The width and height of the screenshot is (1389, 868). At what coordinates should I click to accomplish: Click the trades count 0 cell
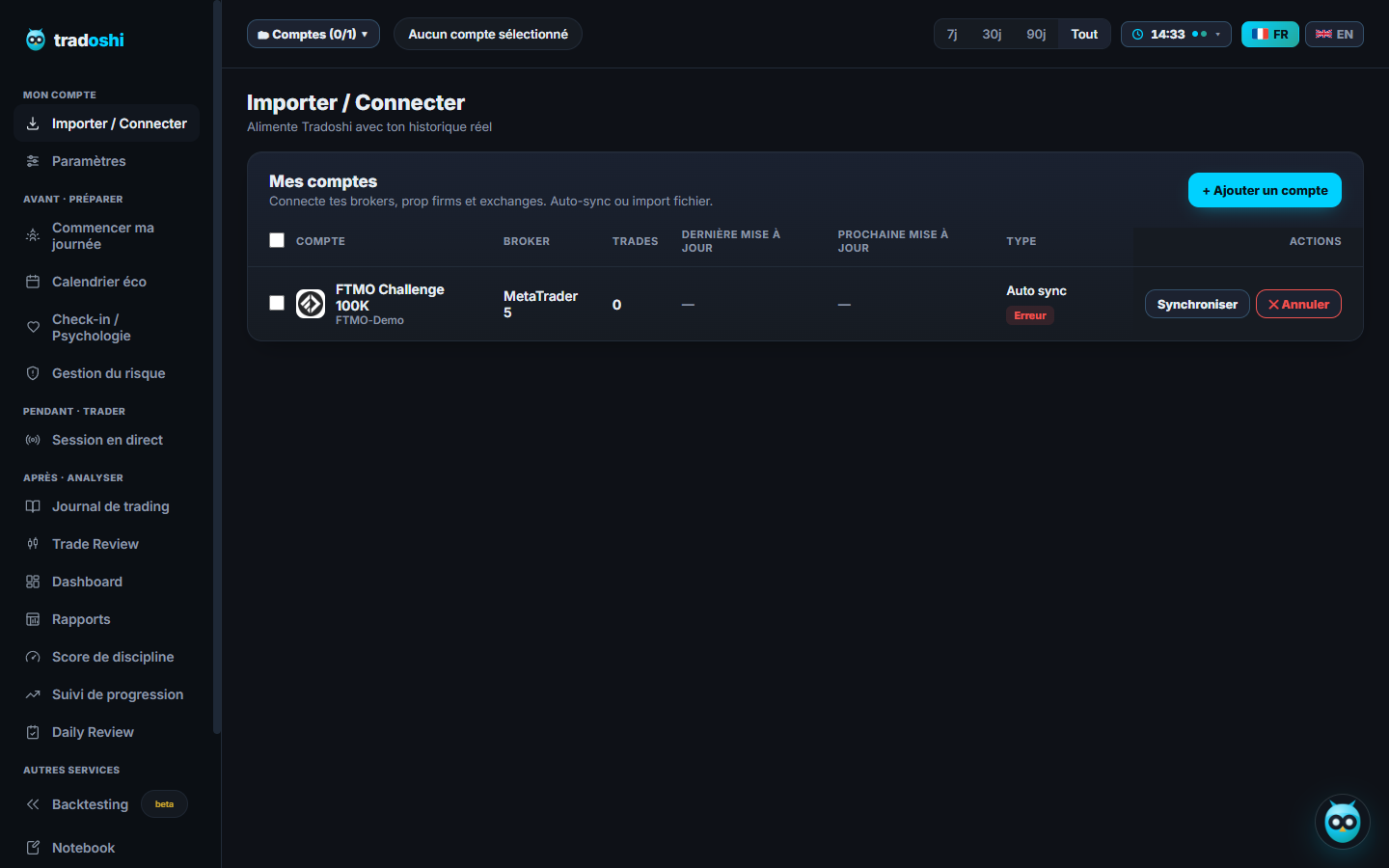pyautogui.click(x=616, y=305)
